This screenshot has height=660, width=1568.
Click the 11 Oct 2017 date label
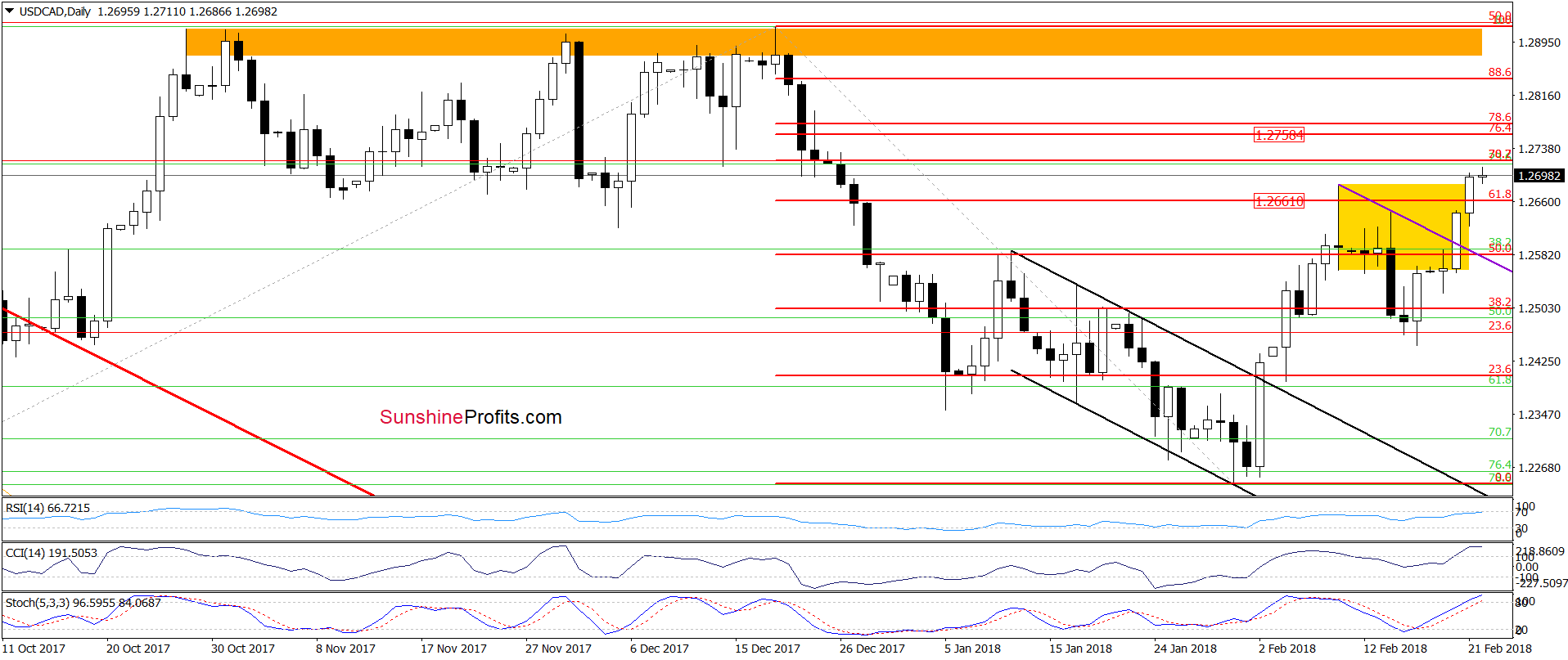[x=34, y=649]
